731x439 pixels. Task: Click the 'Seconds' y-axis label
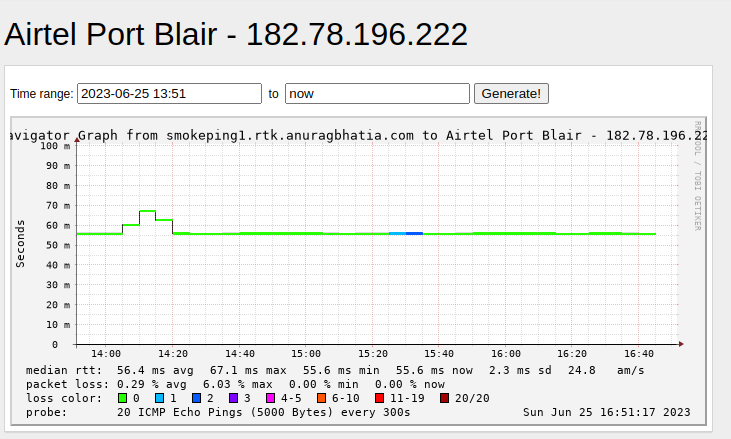(x=20, y=244)
